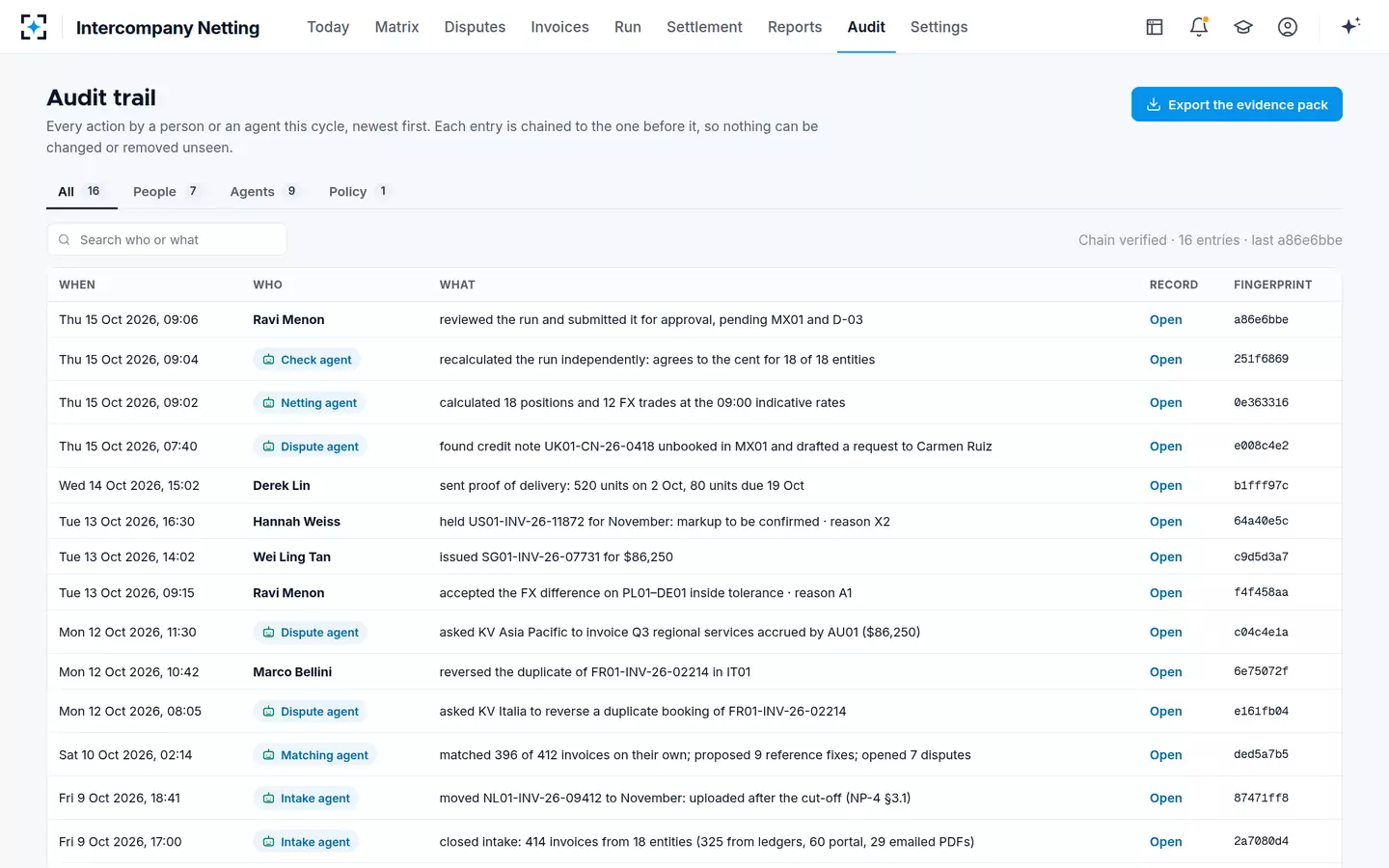
Task: Click Dispute agent badge in 08:05 row
Action: (x=311, y=712)
